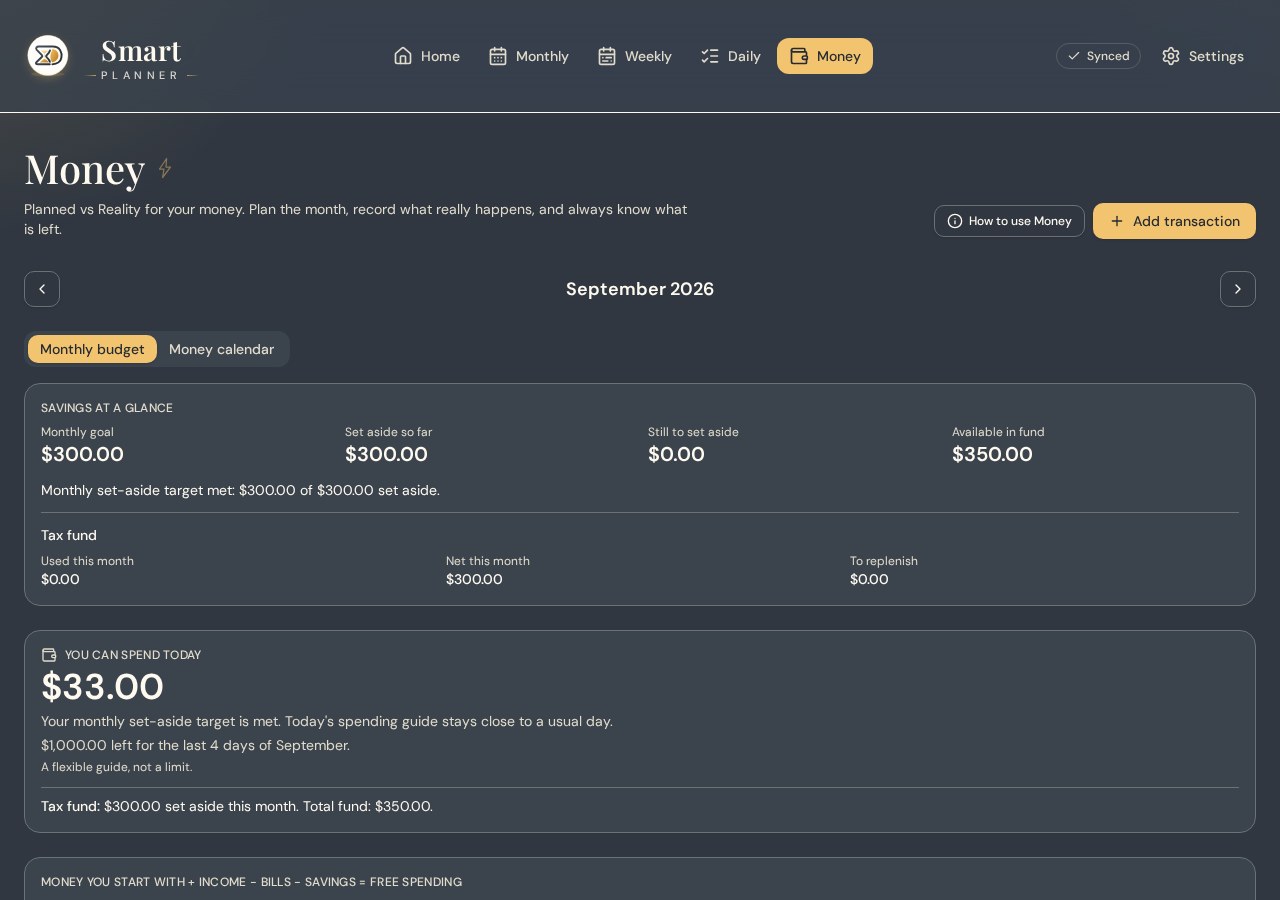Go to next month with right chevron

pos(1238,289)
